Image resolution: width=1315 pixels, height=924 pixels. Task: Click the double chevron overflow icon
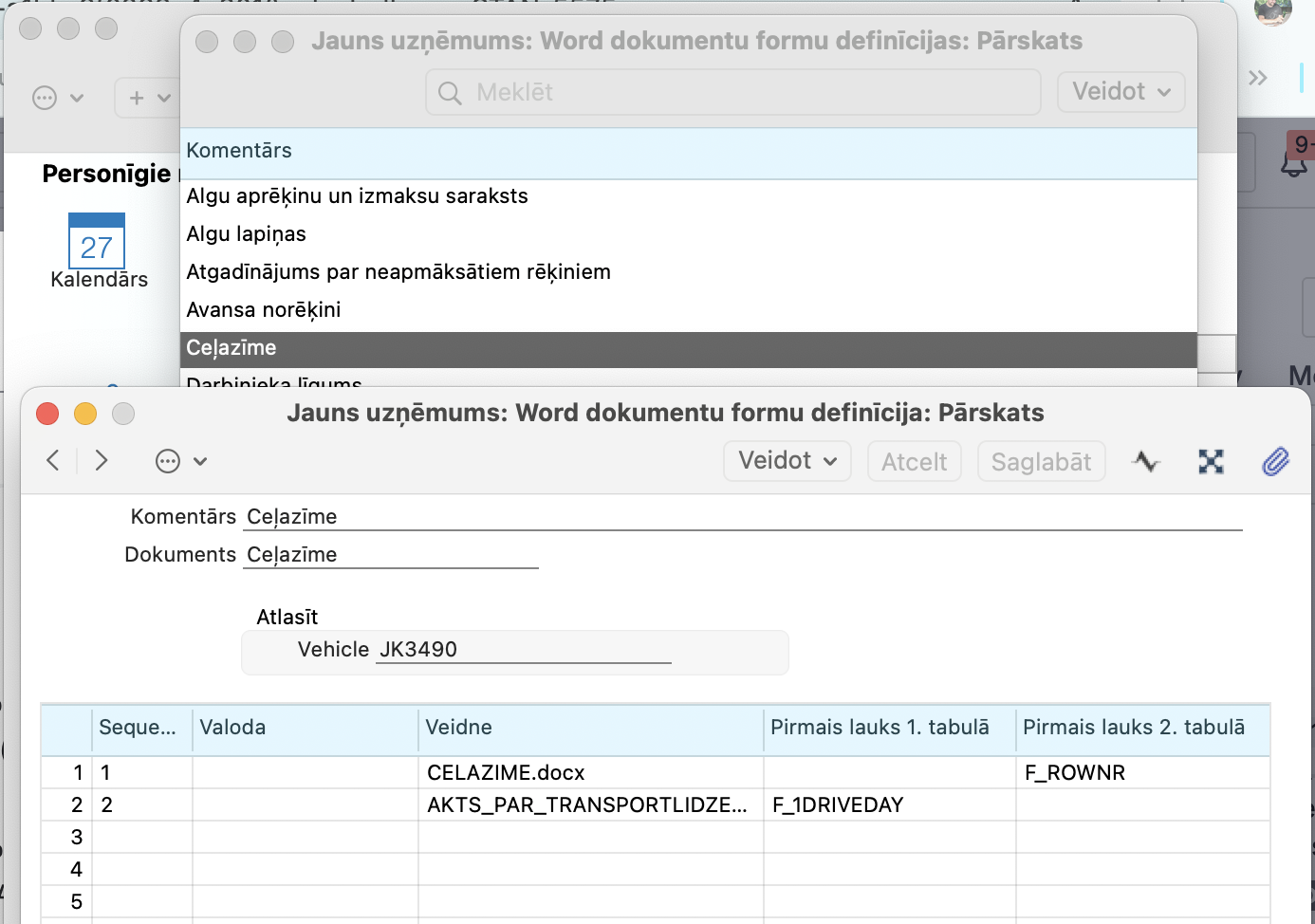pos(1258,78)
